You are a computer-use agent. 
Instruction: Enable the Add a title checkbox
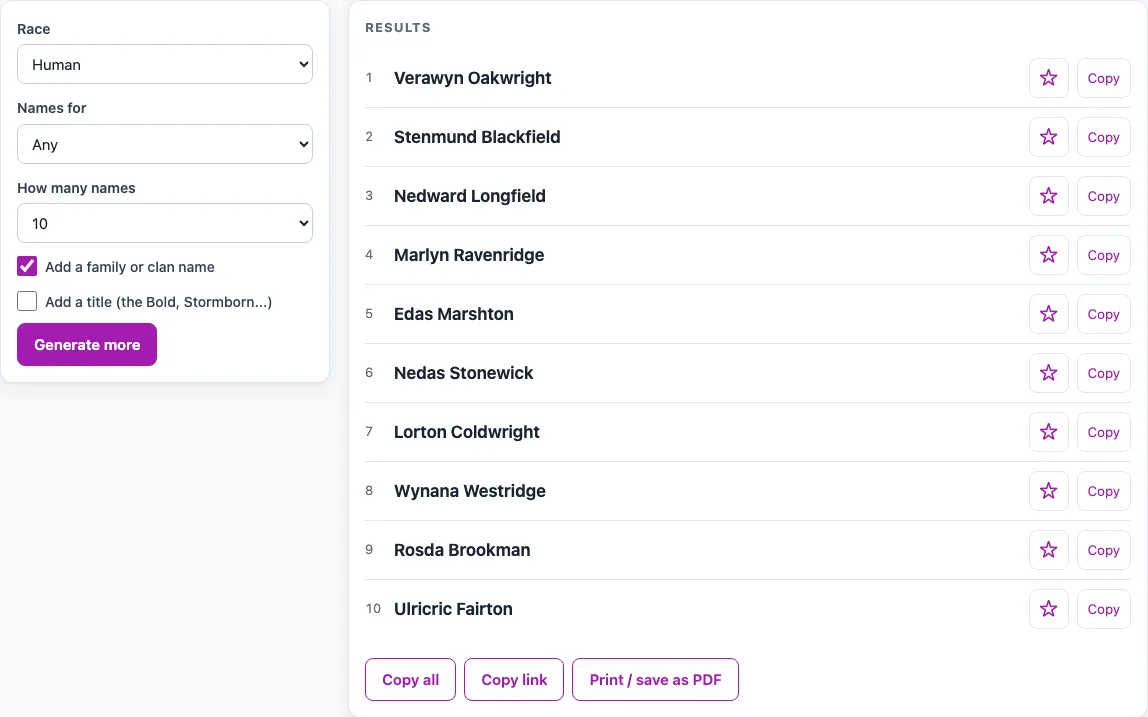click(27, 301)
